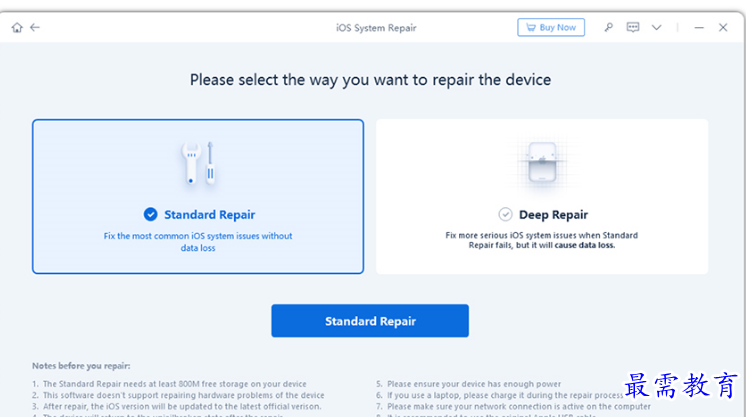The image size is (746, 417).
Task: Close the iOS System Repair window
Action: 723,28
